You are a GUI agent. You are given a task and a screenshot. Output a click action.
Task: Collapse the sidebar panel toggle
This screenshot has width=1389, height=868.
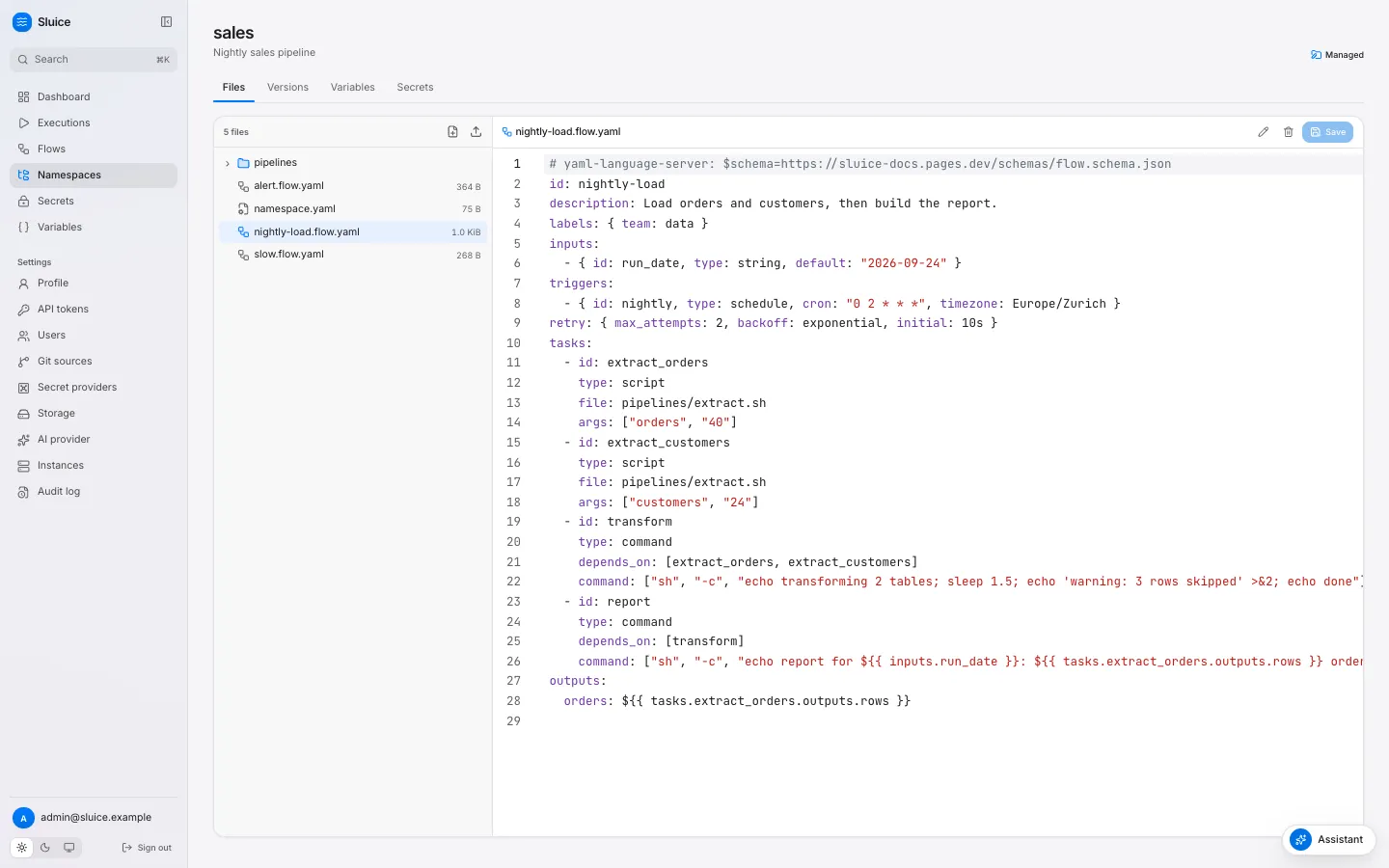[166, 22]
